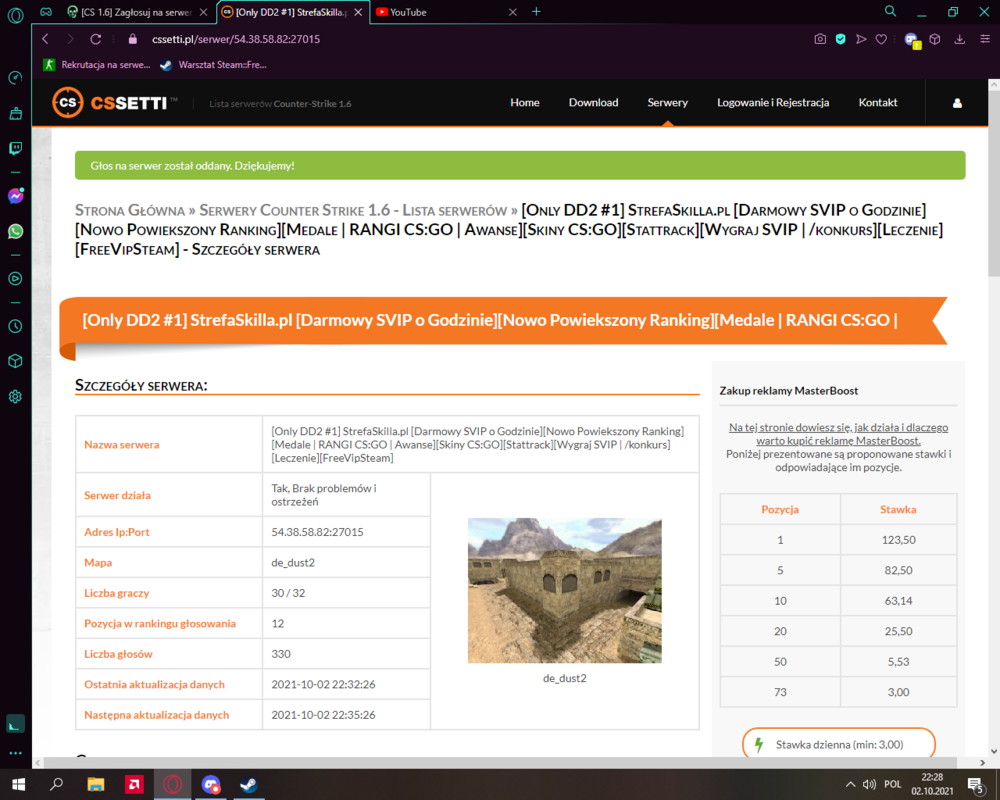Open a new tab with plus button
Viewport: 1000px width, 800px height.
[x=536, y=11]
